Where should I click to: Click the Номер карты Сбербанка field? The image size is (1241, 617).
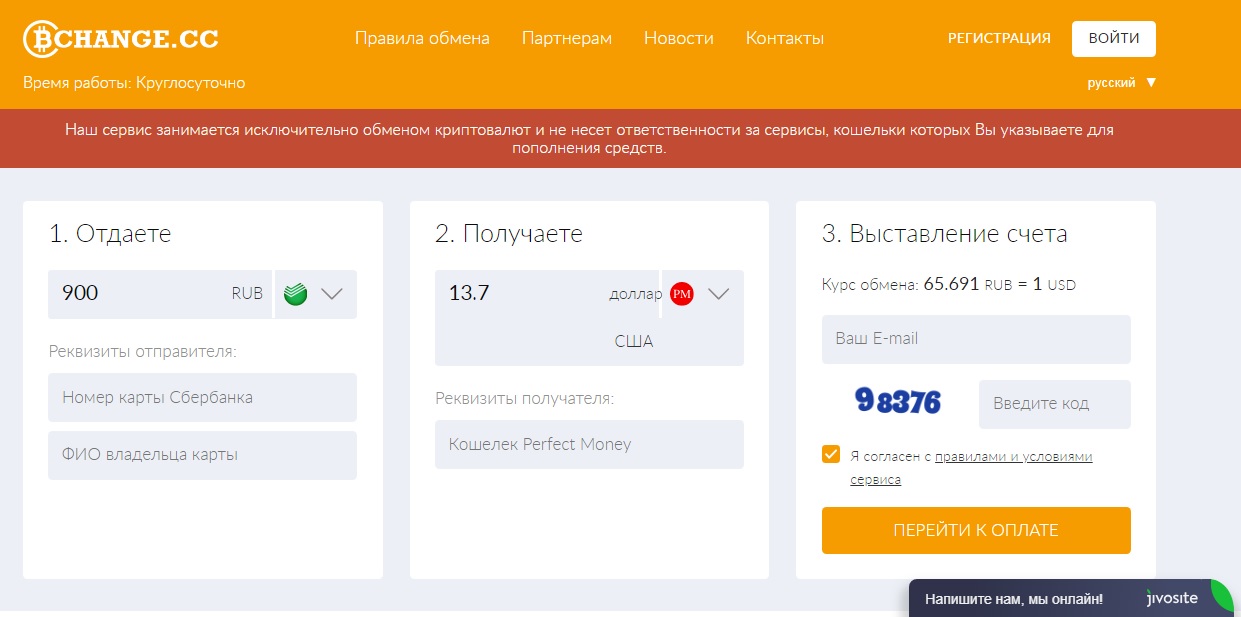click(x=202, y=397)
